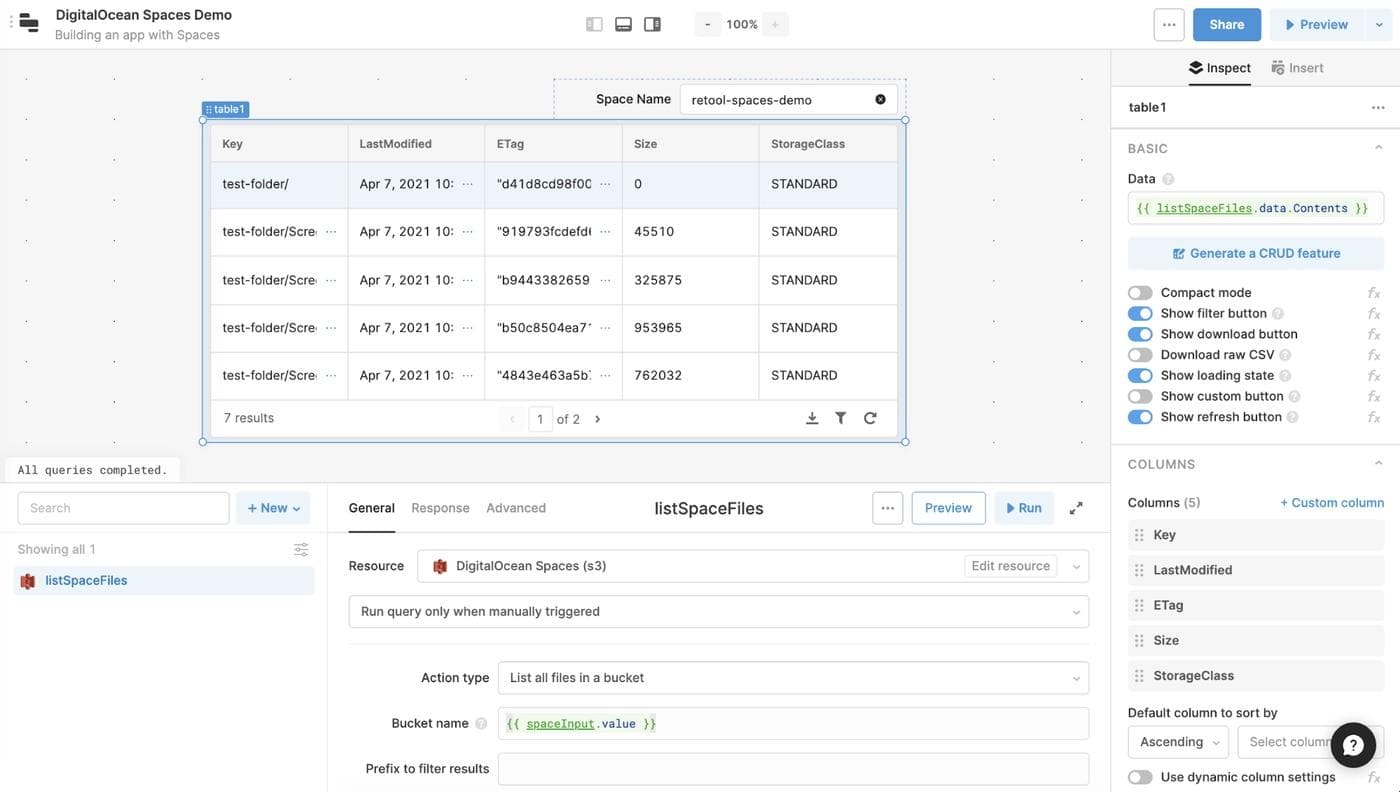Toggle the left panel layout icon

(594, 24)
